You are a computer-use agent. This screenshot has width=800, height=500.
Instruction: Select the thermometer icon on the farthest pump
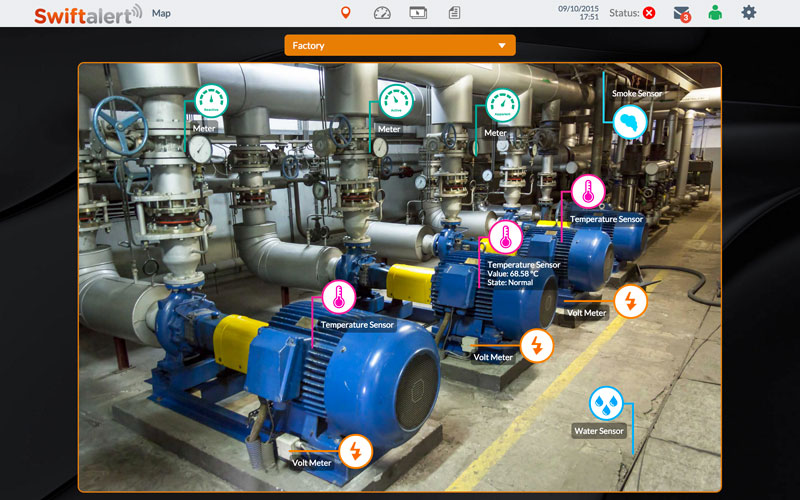588,191
